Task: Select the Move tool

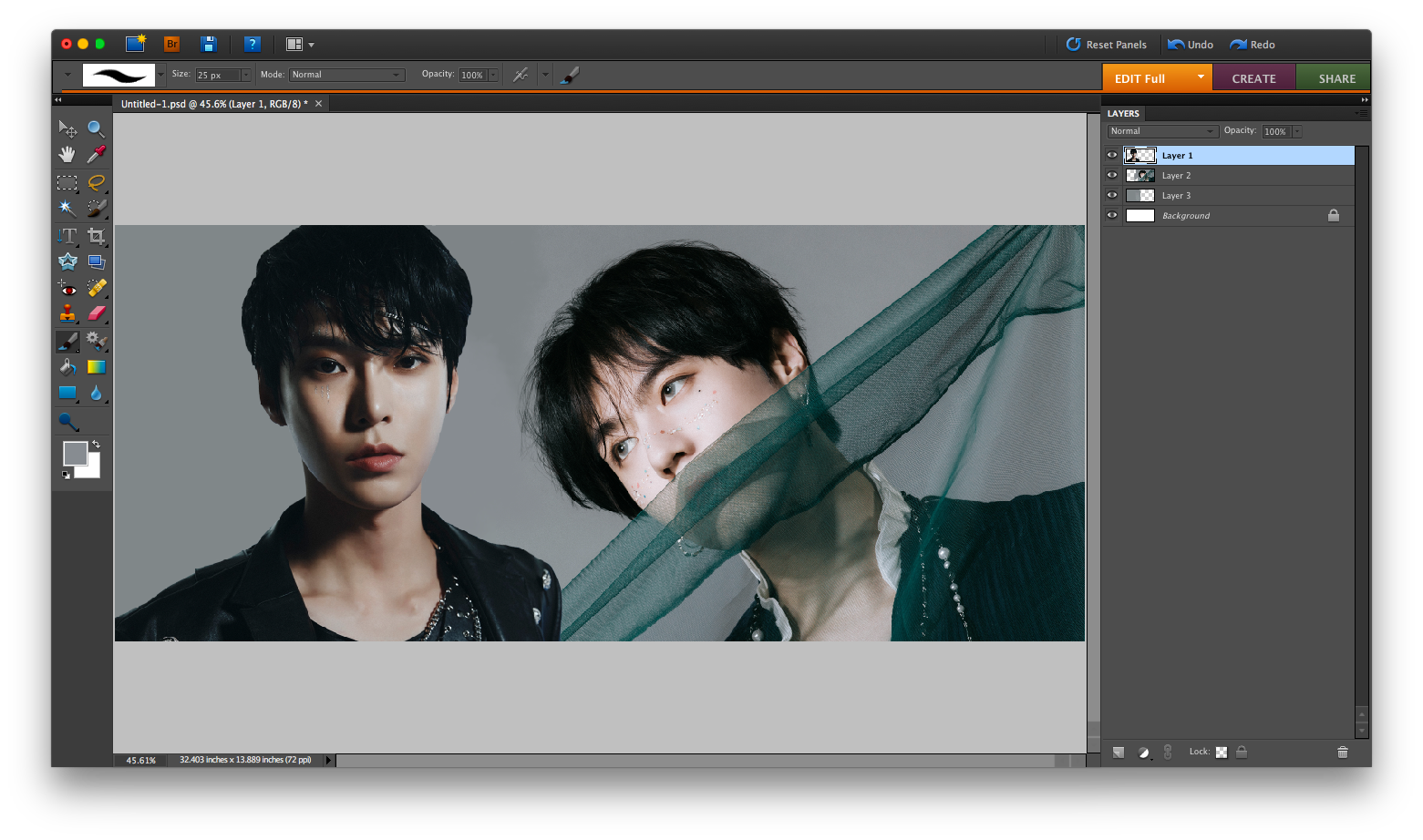Action: coord(67,128)
